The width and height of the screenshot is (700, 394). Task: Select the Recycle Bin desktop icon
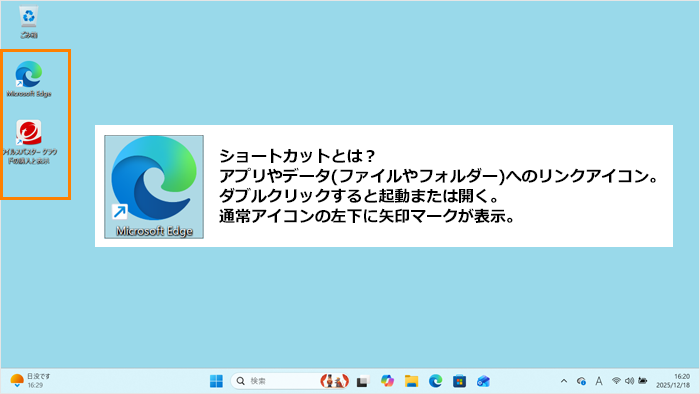click(x=29, y=22)
